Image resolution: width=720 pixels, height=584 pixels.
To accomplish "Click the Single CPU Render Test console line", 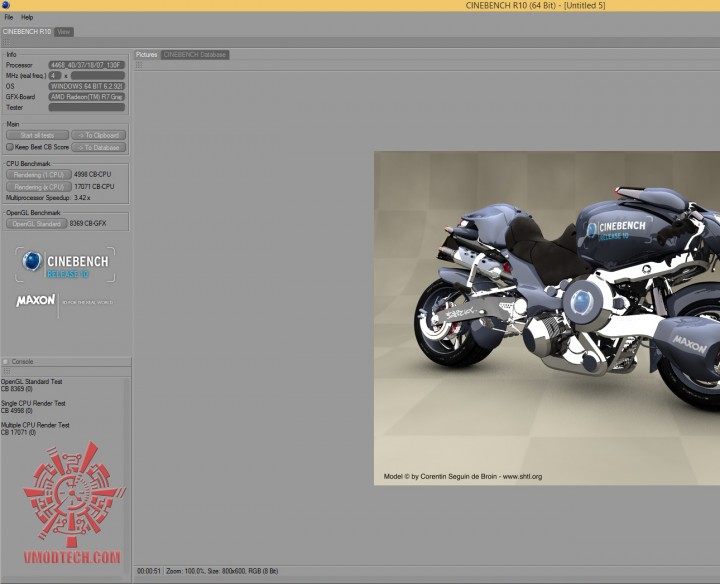I will (33, 404).
